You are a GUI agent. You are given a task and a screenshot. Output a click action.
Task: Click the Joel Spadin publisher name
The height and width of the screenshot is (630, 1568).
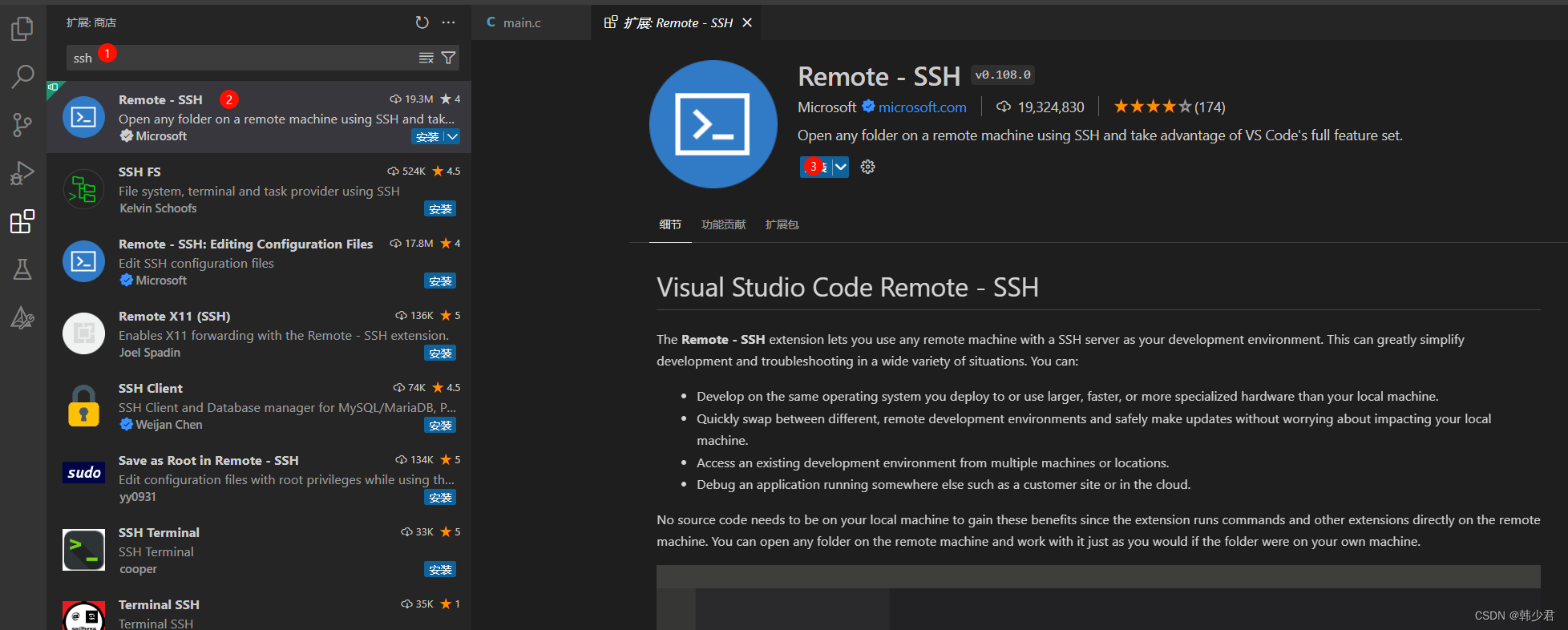click(150, 353)
